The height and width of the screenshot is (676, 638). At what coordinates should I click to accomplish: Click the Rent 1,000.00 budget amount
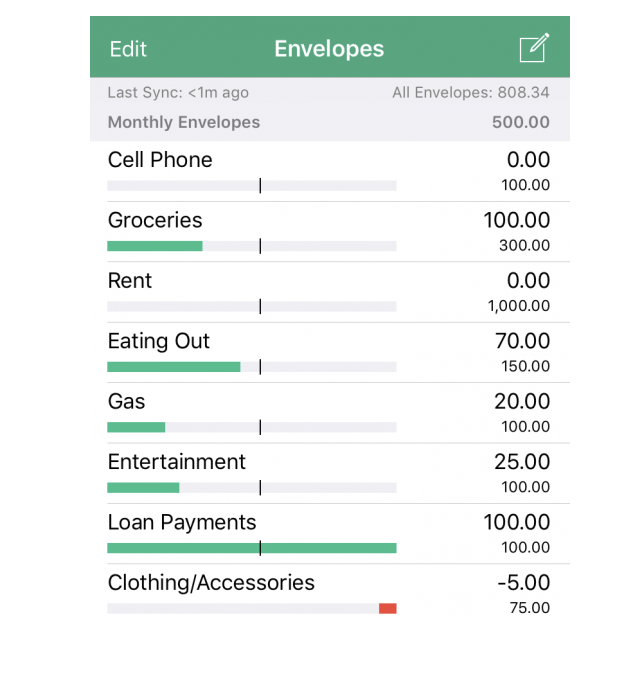519,306
